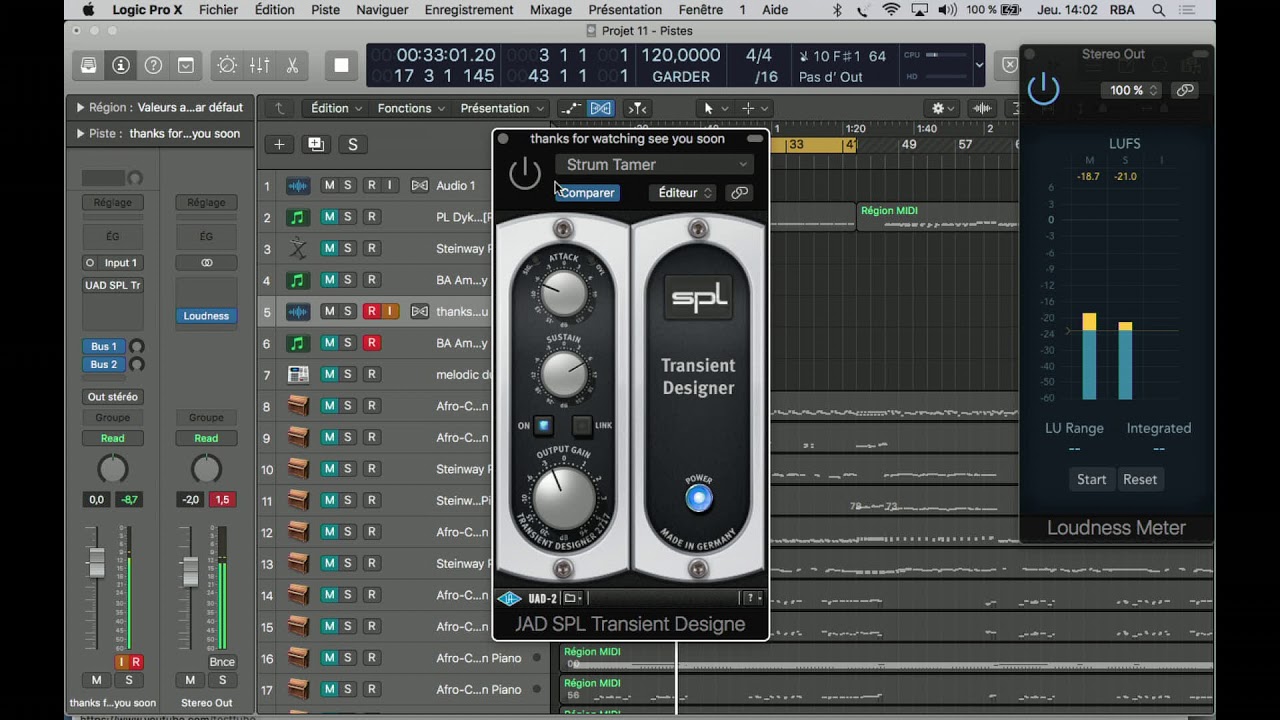Screen dimensions: 1280x720
Task: Open the Présentation dropdown in tracks area
Action: point(503,108)
